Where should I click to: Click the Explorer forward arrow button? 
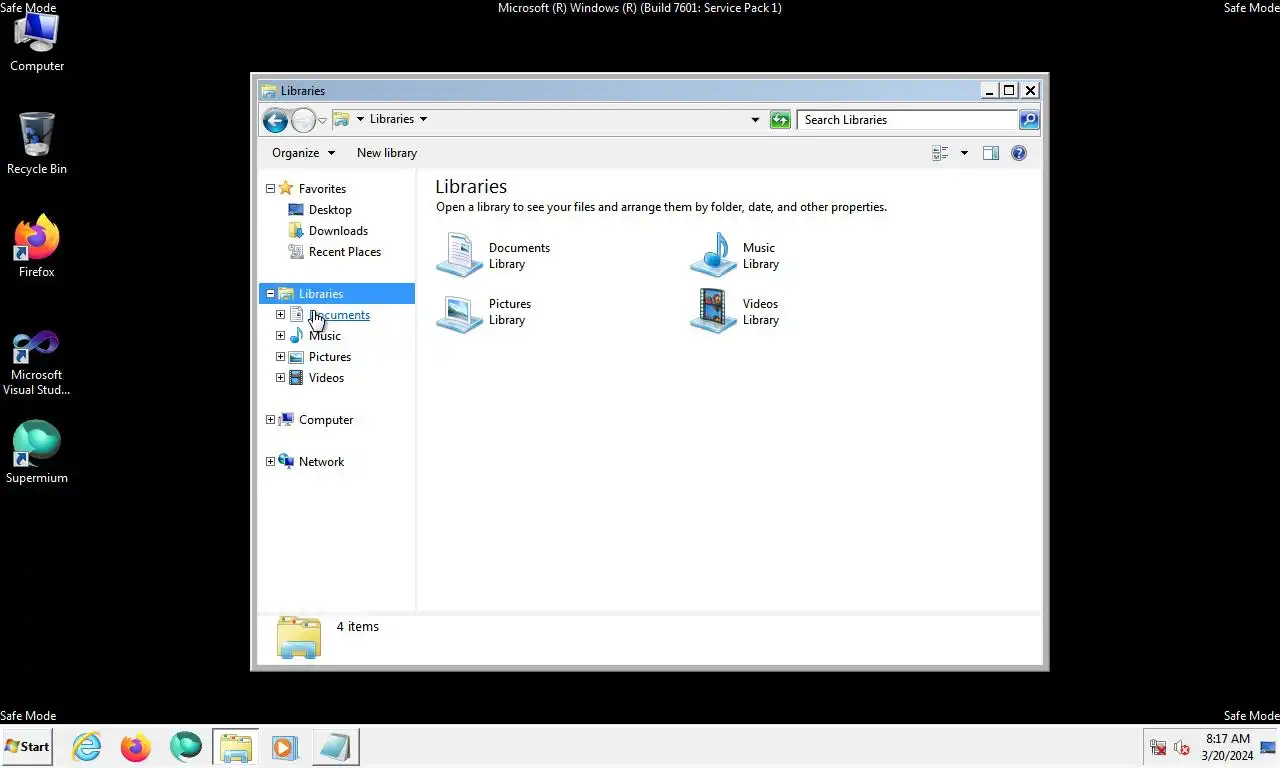click(303, 120)
